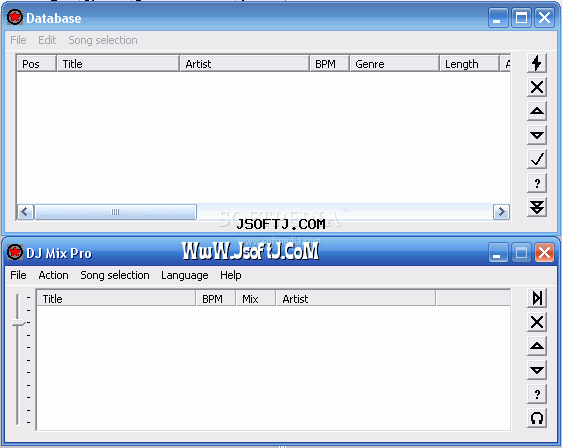Sort Database list by Pos column
Screen dimensions: 562x448
[37, 64]
